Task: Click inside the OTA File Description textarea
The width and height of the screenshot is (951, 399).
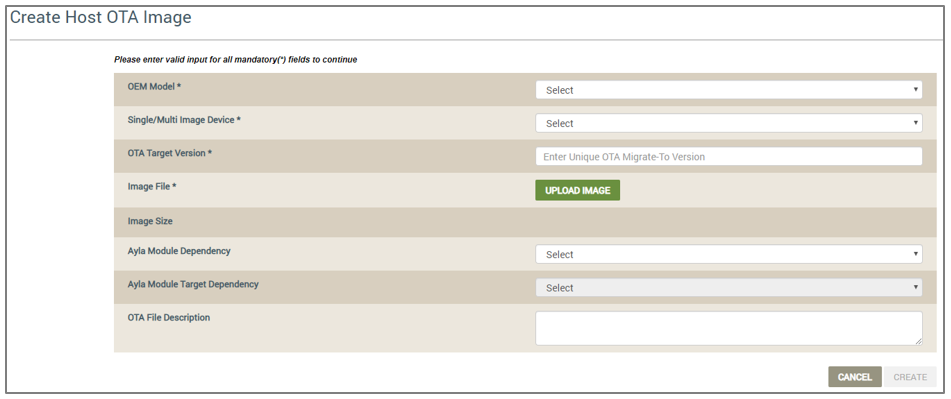Action: 728,329
